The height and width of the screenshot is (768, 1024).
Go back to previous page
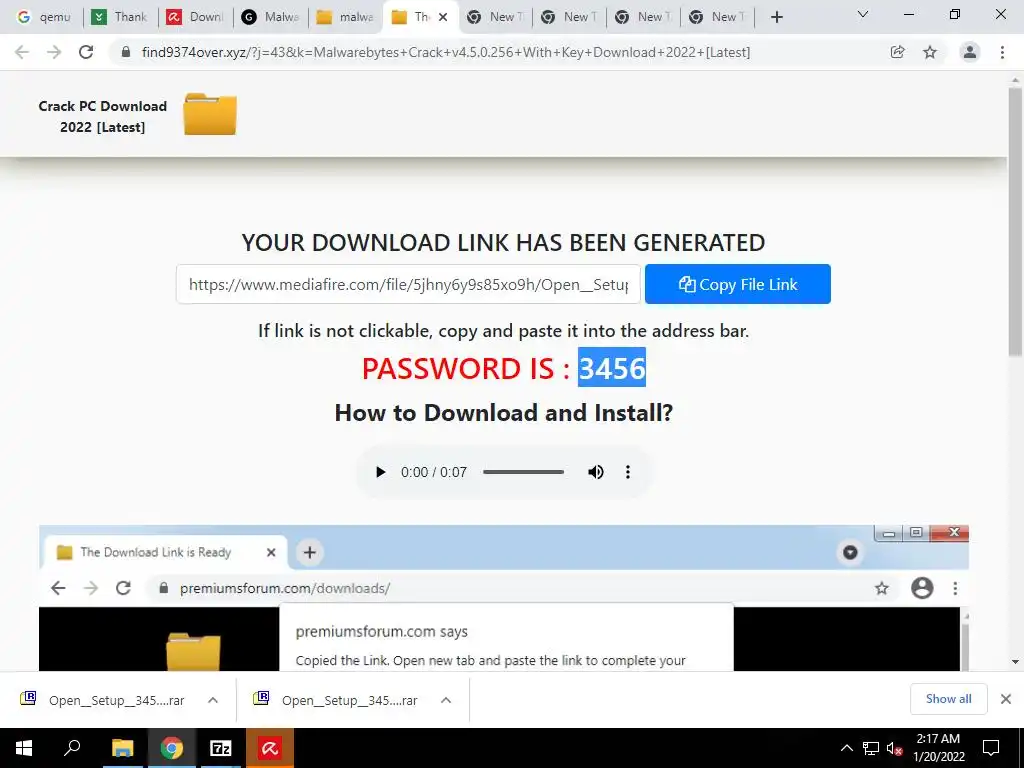[x=22, y=52]
